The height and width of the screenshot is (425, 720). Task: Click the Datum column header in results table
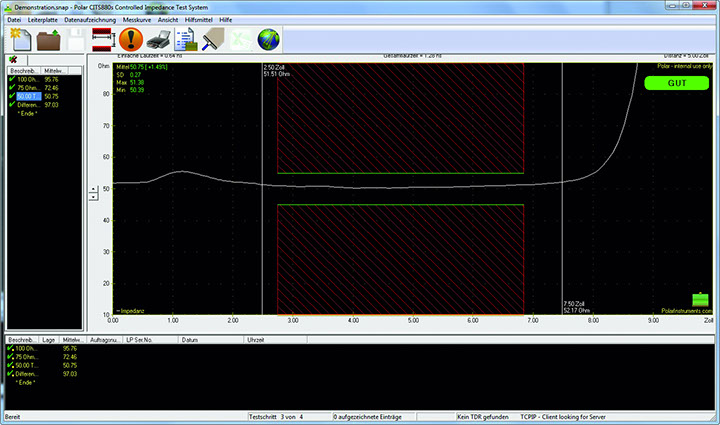coord(189,340)
